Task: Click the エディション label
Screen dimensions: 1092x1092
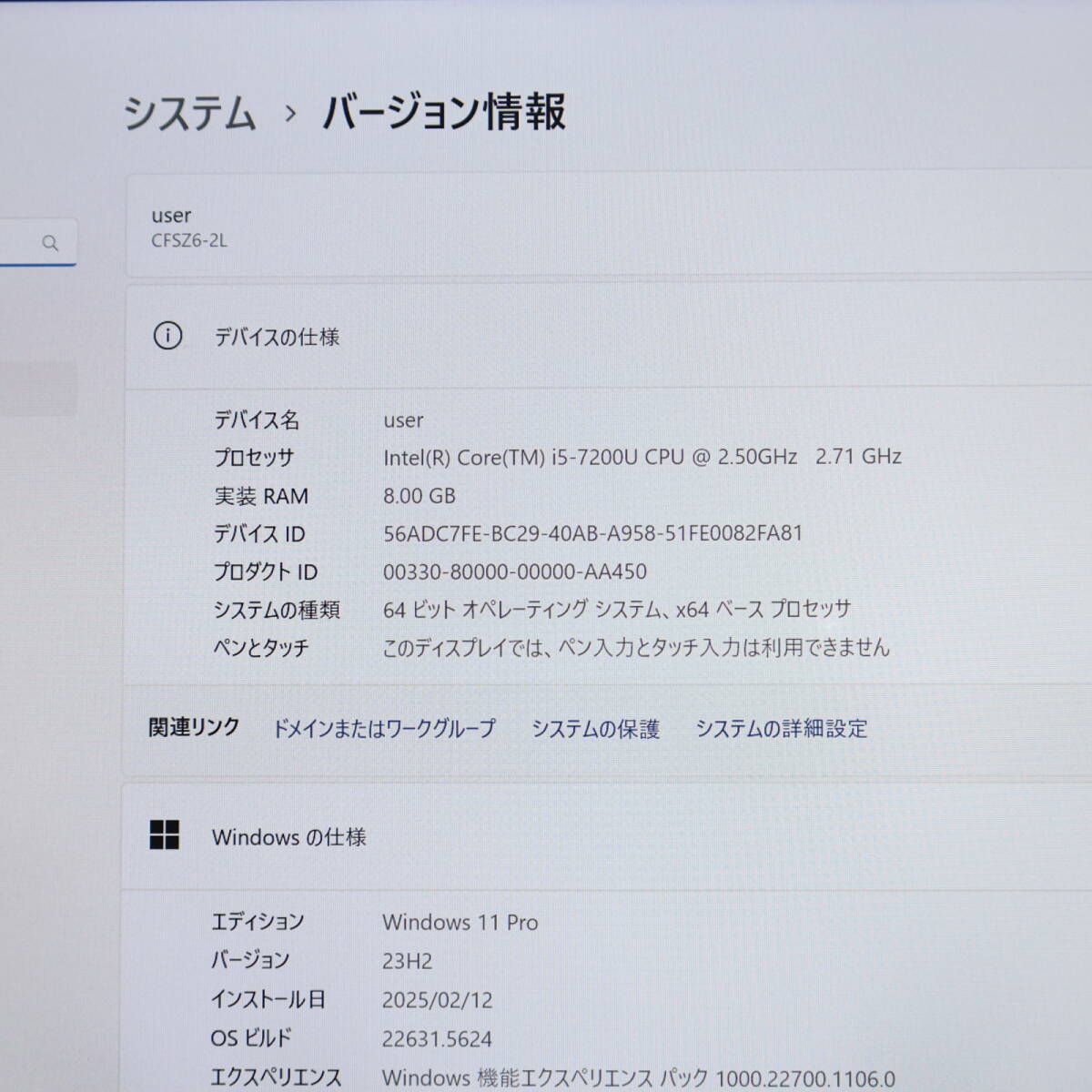Action: tap(258, 922)
